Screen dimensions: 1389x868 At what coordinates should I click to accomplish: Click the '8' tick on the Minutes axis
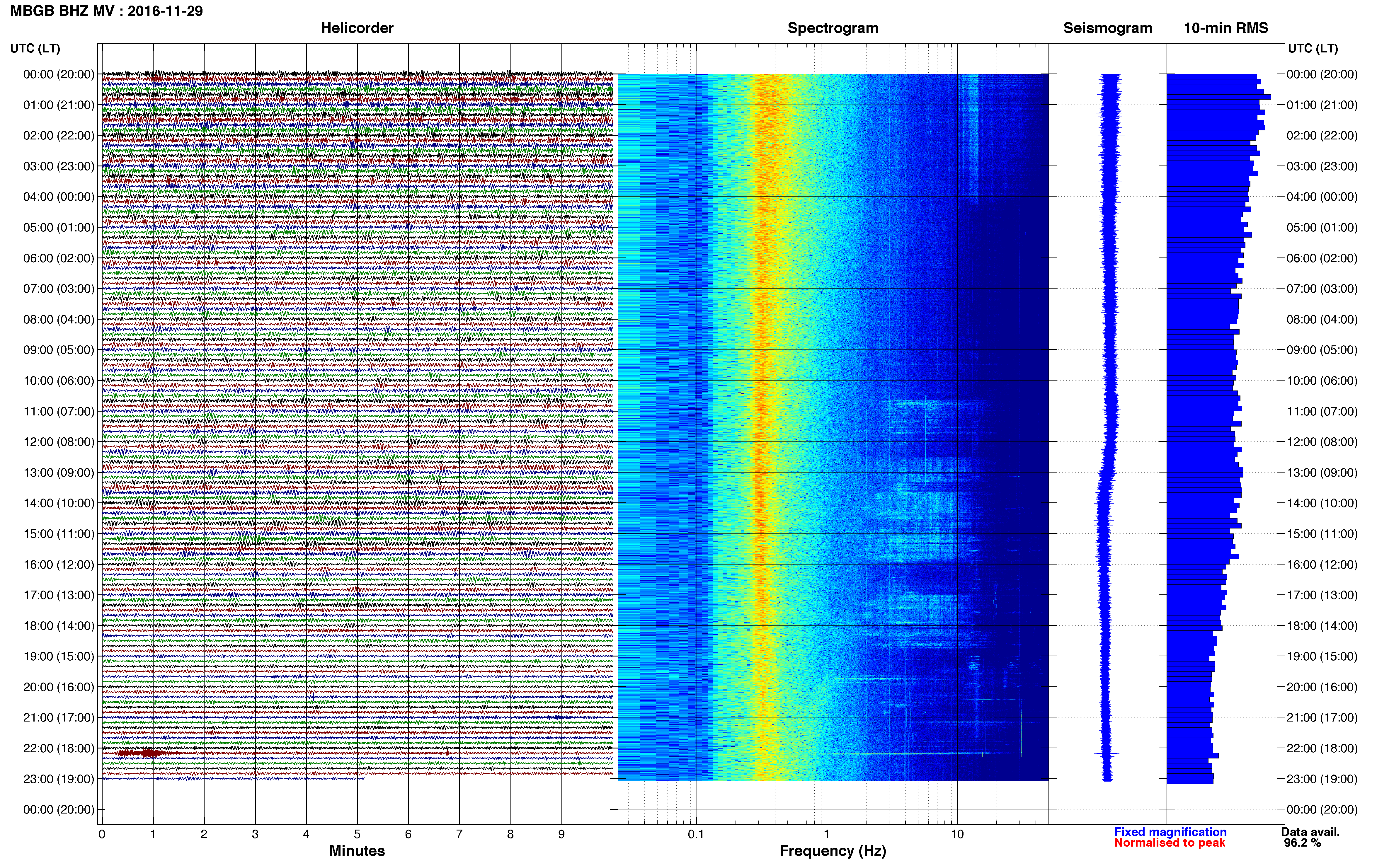pyautogui.click(x=510, y=834)
